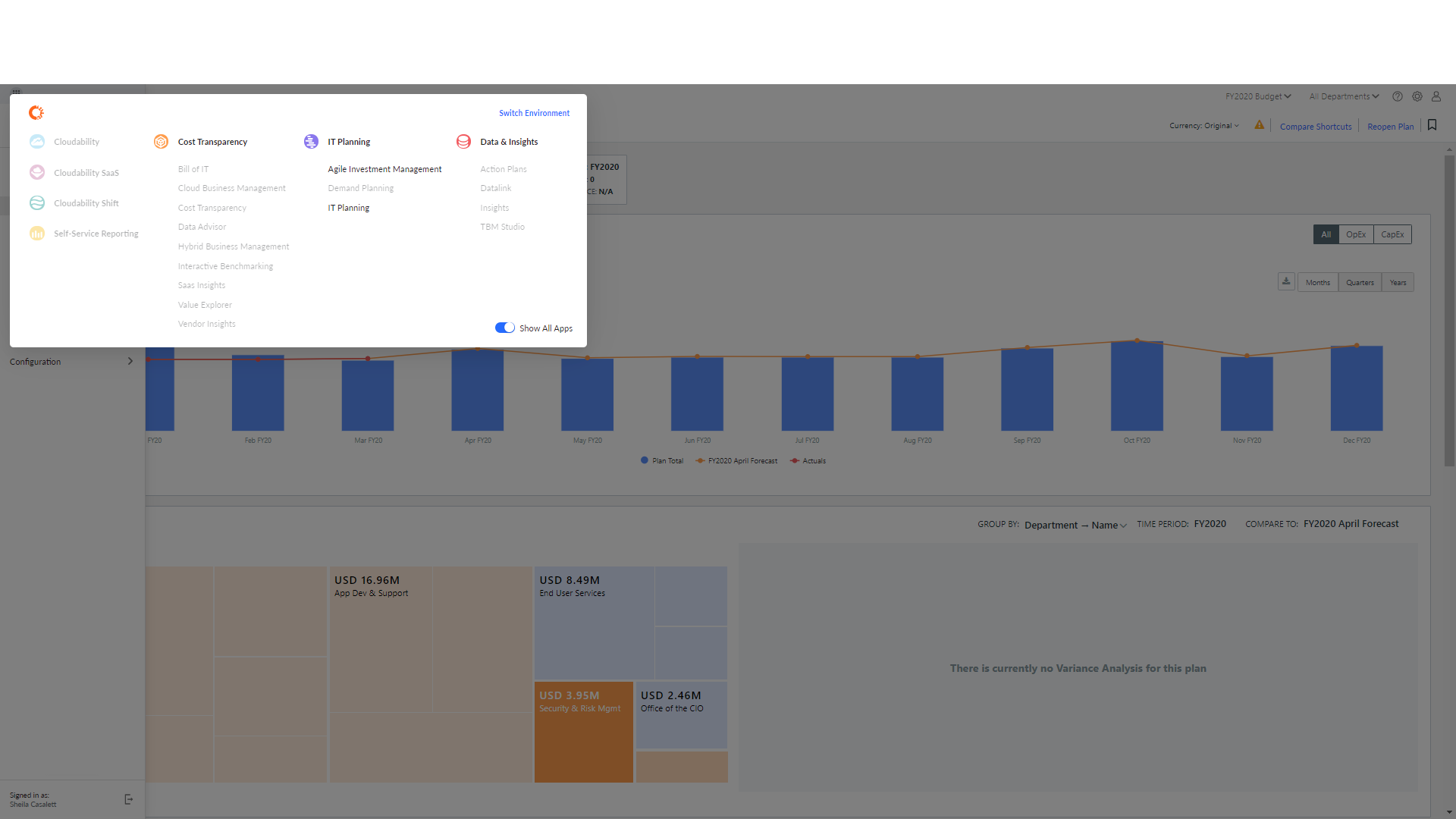Viewport: 1456px width, 819px height.
Task: Click the Reopen Plan link
Action: 1390,127
